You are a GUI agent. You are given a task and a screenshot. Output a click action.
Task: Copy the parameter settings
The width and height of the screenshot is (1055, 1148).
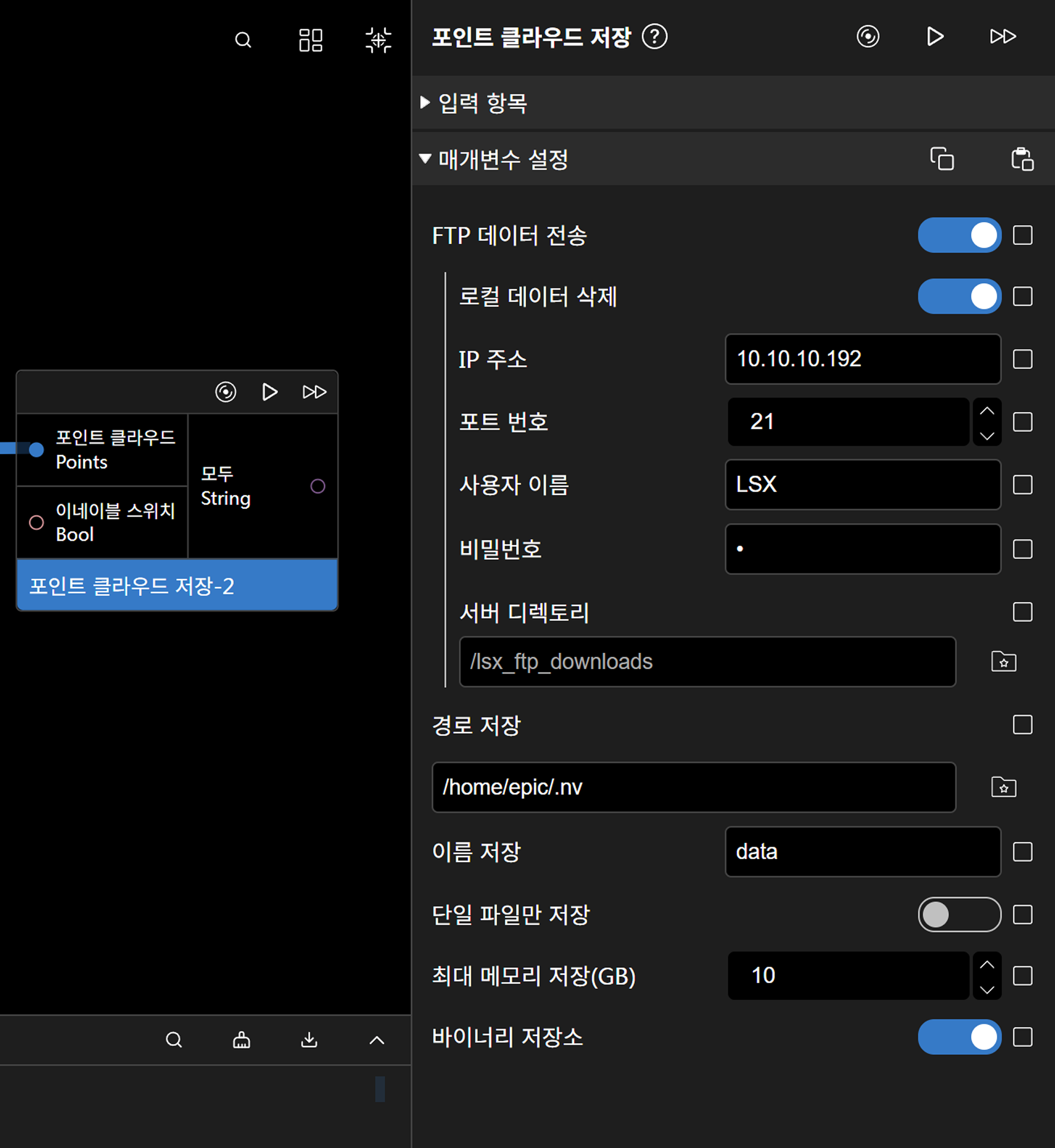pos(941,159)
